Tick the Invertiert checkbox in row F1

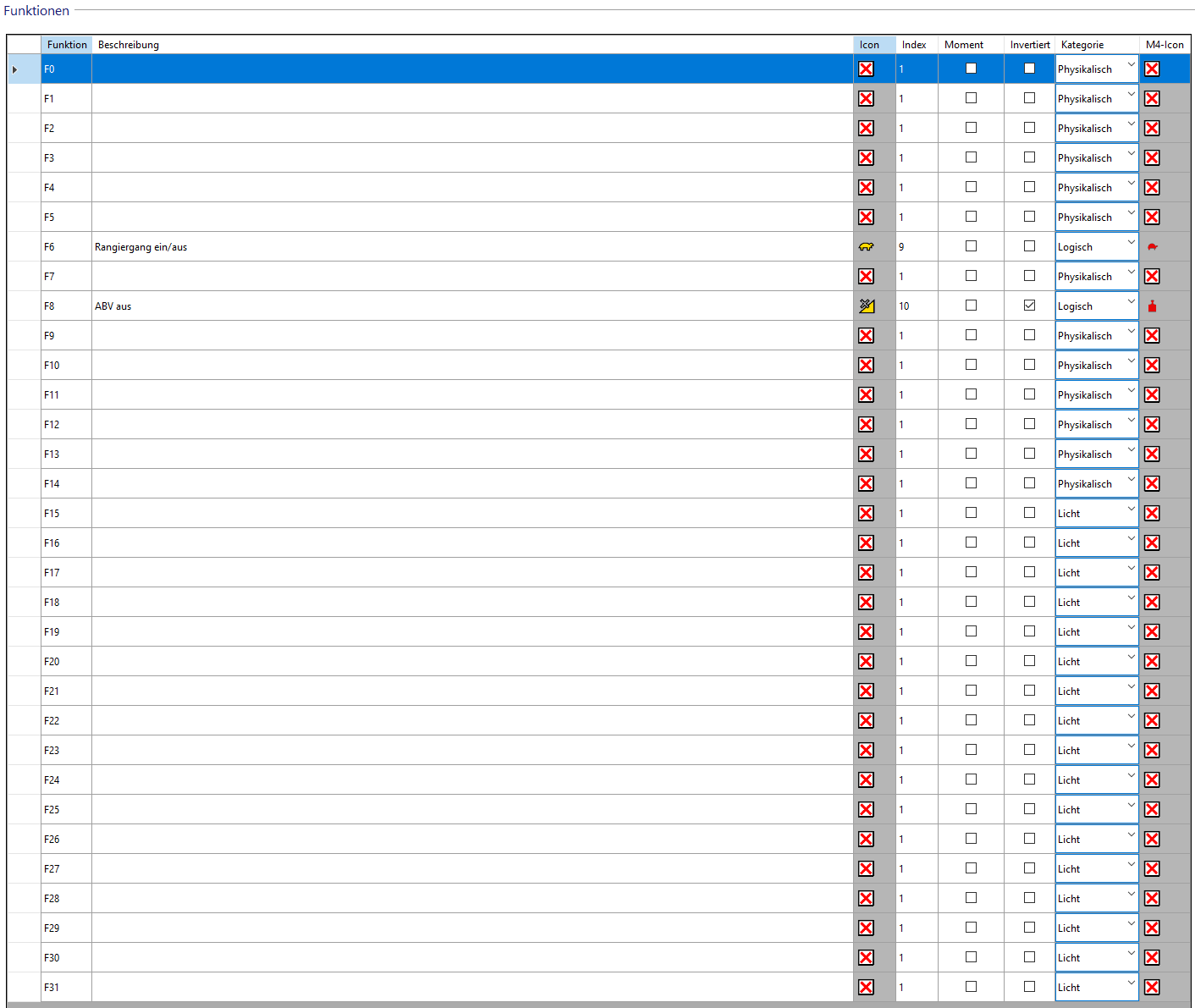pyautogui.click(x=1029, y=98)
